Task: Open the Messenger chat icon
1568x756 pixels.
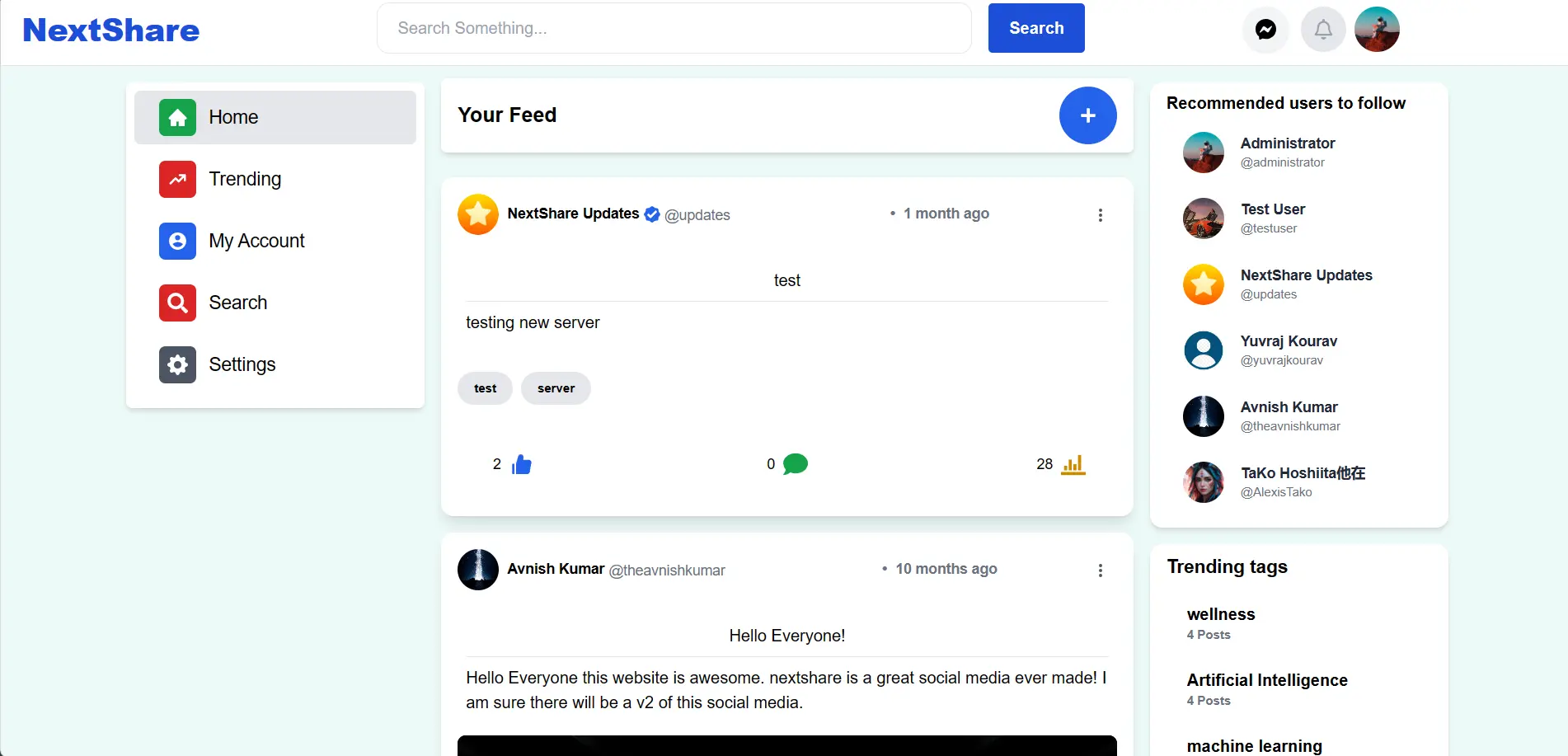Action: coord(1265,29)
